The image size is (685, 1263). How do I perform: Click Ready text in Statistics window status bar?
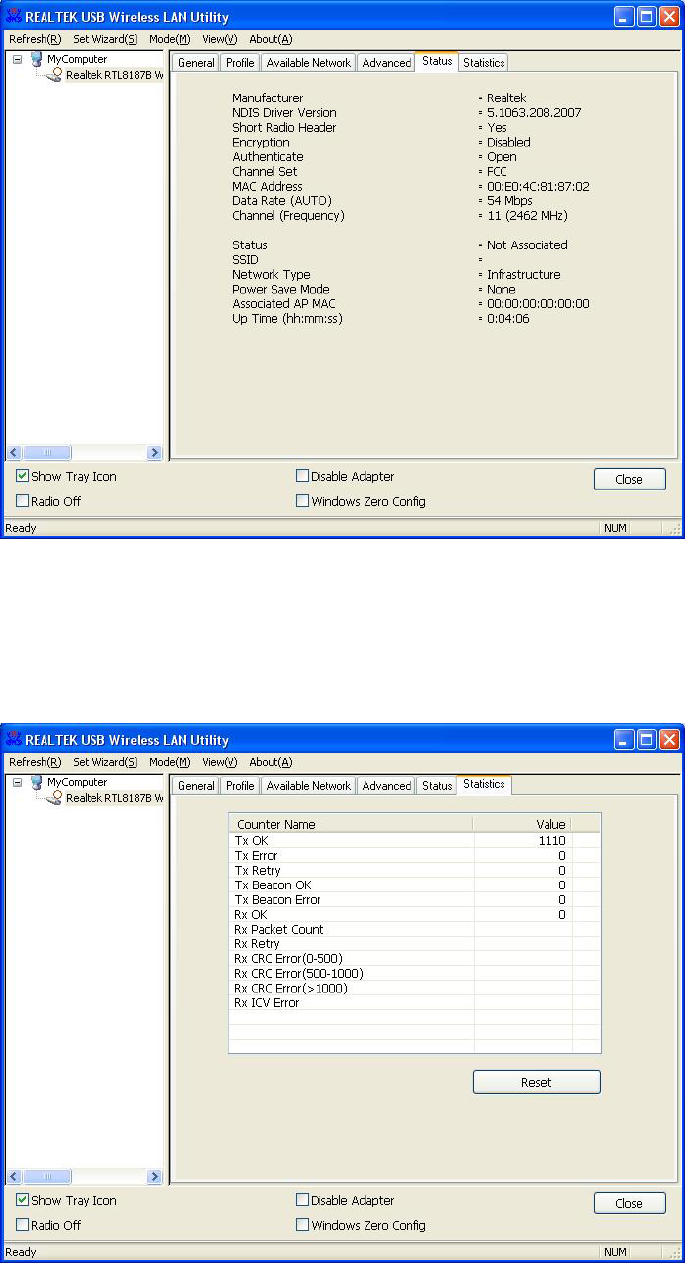coord(21,1251)
